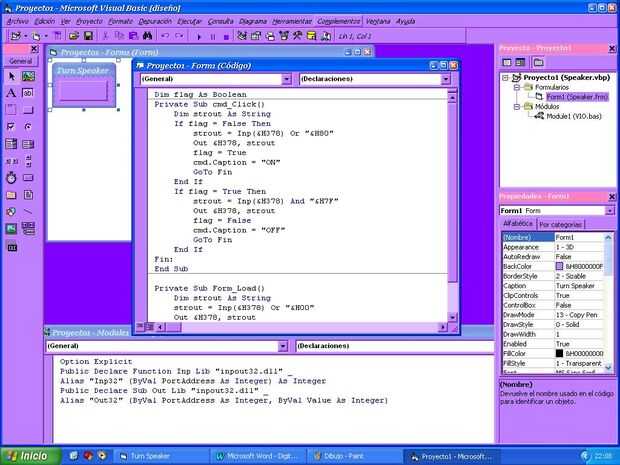Select the Frame control tool
Screen dimensions: 620x465
coord(11,110)
